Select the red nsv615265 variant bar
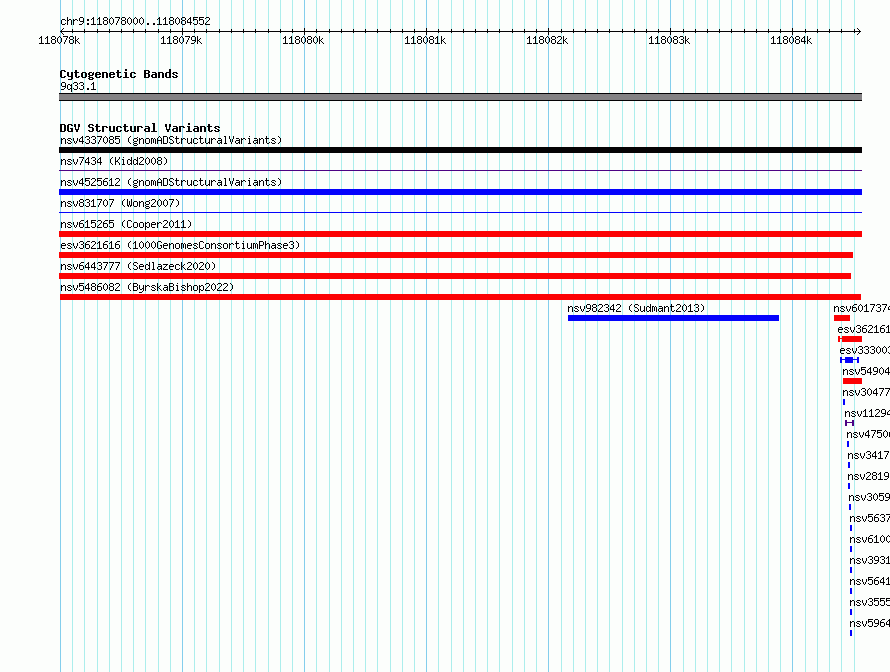Viewport: 890px width, 672px height. (460, 234)
